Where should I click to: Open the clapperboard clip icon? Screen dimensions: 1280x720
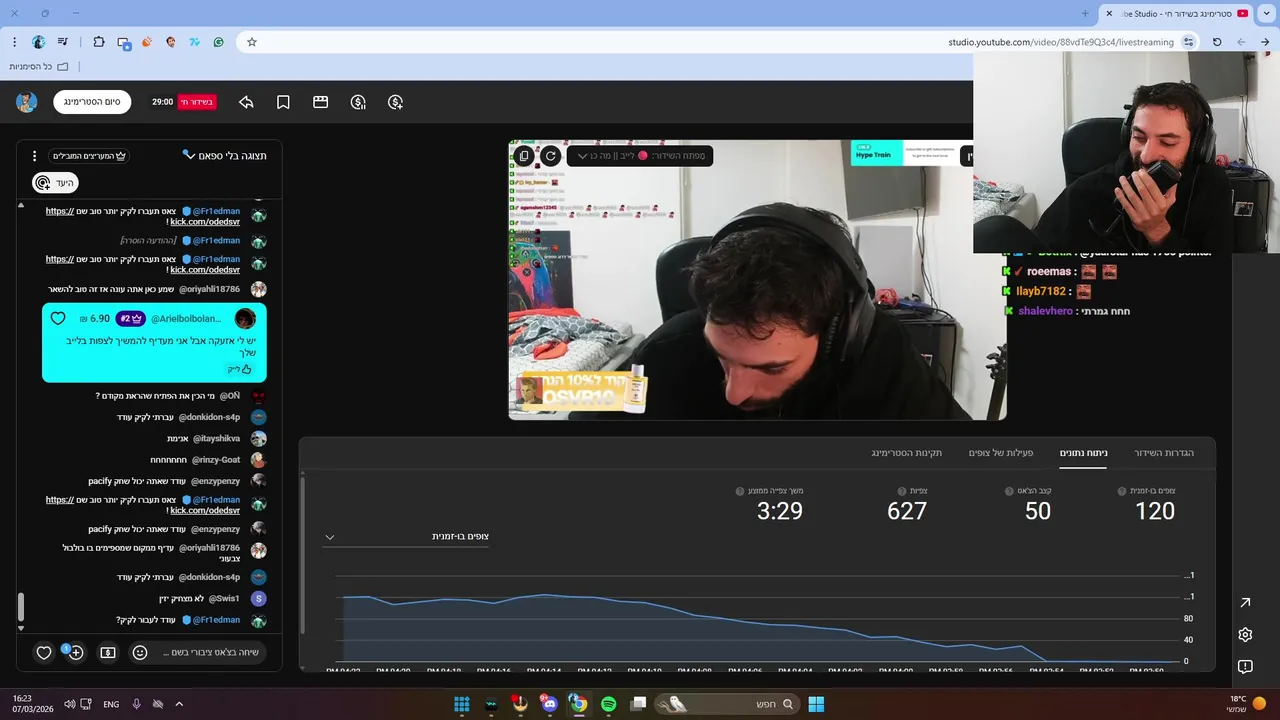(320, 102)
